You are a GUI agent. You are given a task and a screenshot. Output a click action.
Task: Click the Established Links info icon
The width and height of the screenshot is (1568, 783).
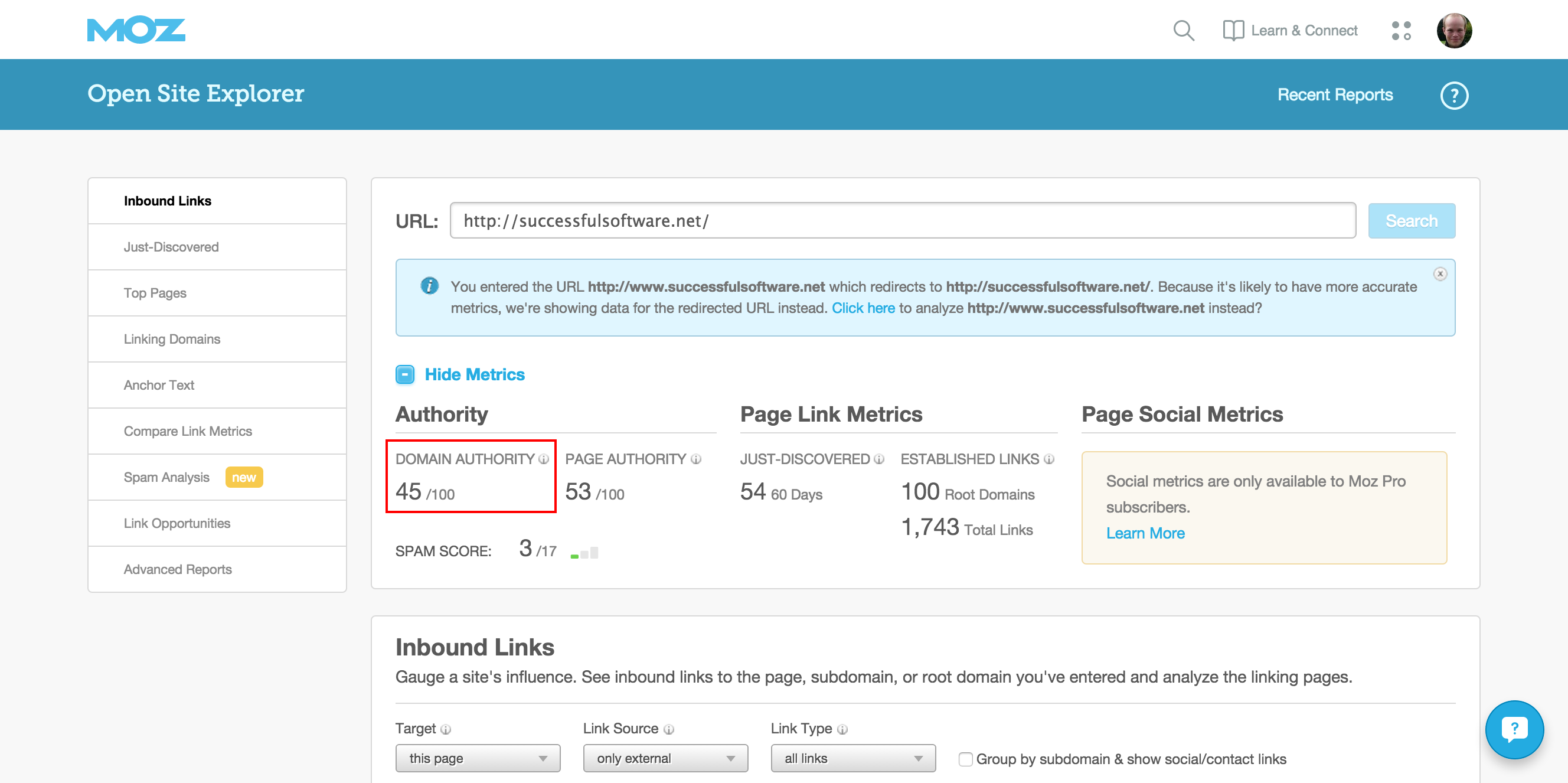[x=1049, y=459]
